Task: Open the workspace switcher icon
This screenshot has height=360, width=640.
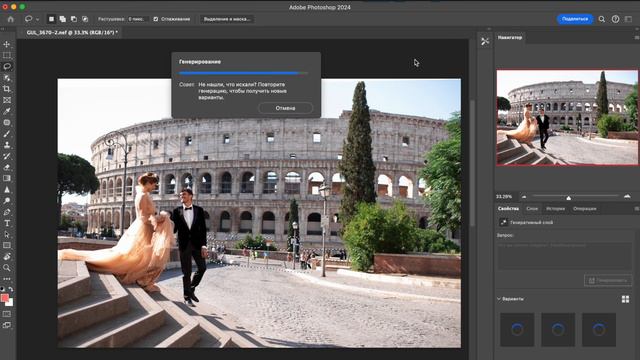Action: [629, 19]
